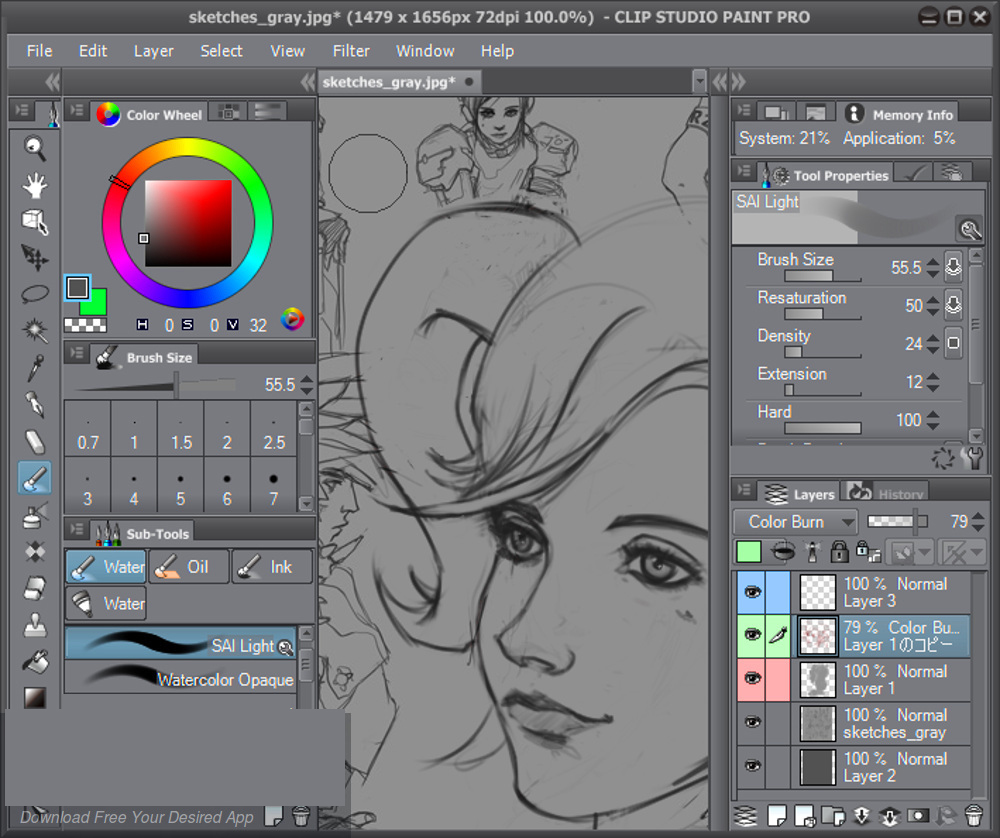Adjust the layer opacity slider
This screenshot has height=838, width=1000.
point(897,522)
